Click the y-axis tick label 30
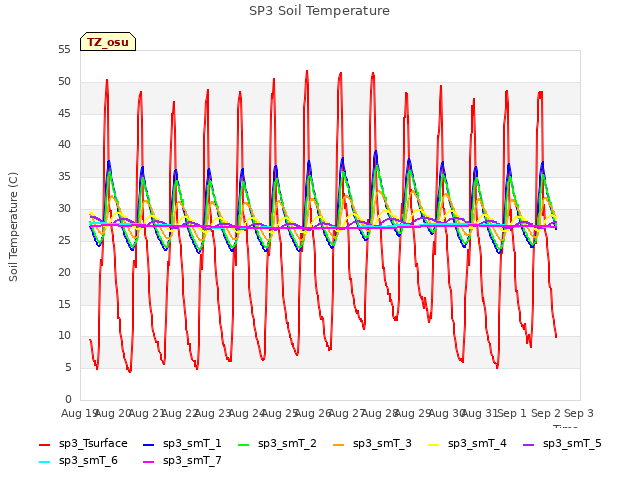Viewport: 640px width, 480px height. [x=64, y=209]
